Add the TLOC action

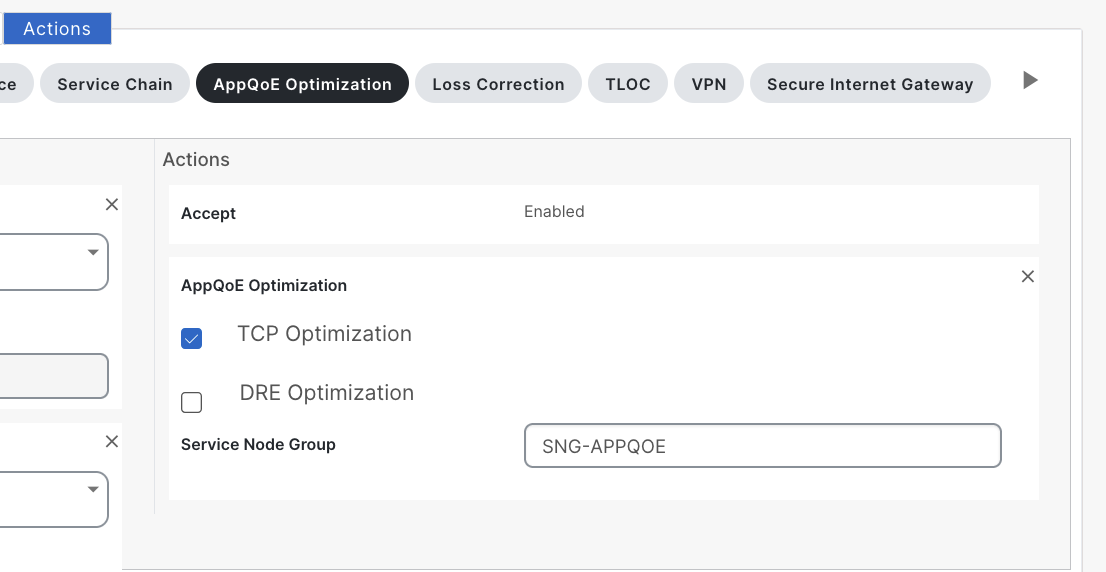click(628, 84)
